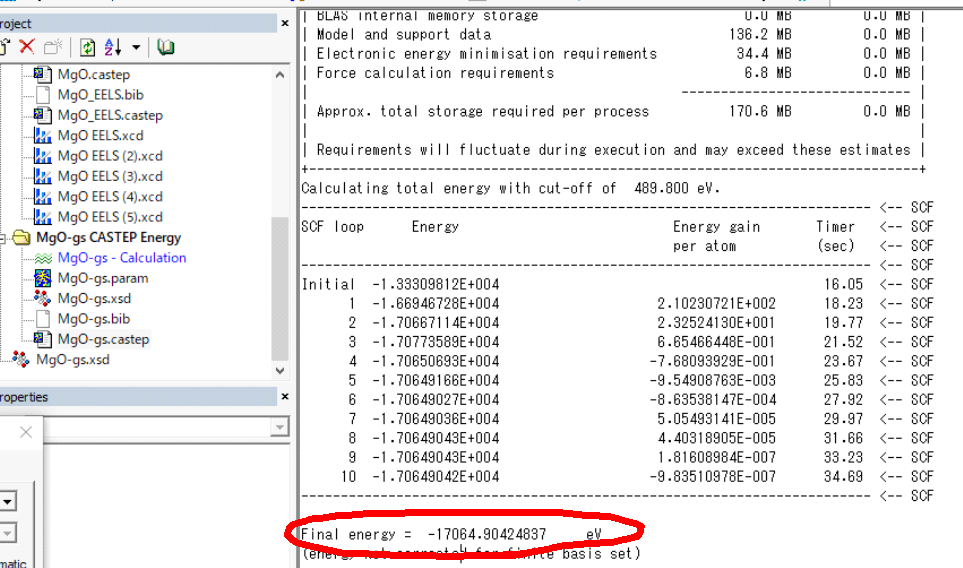Click the timer value 34.69
963x568 pixels.
click(843, 477)
